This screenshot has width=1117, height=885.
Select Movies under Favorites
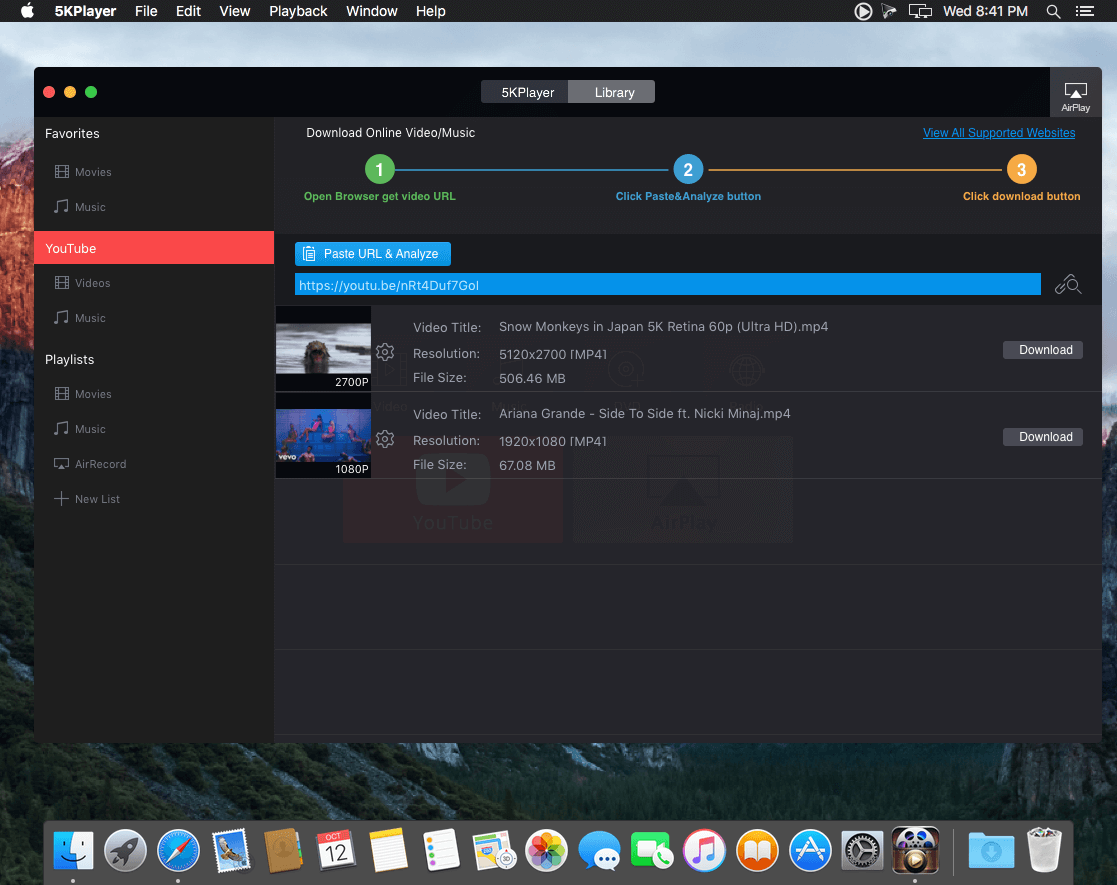coord(83,172)
